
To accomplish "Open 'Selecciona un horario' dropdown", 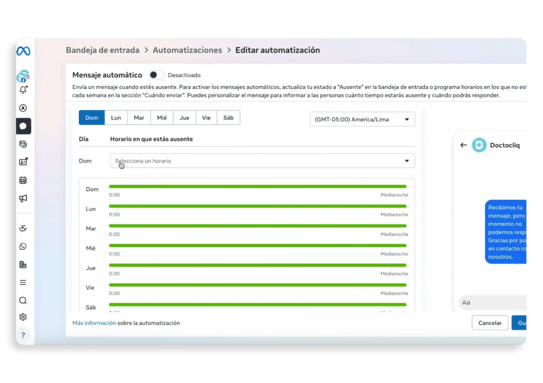I will 262,161.
